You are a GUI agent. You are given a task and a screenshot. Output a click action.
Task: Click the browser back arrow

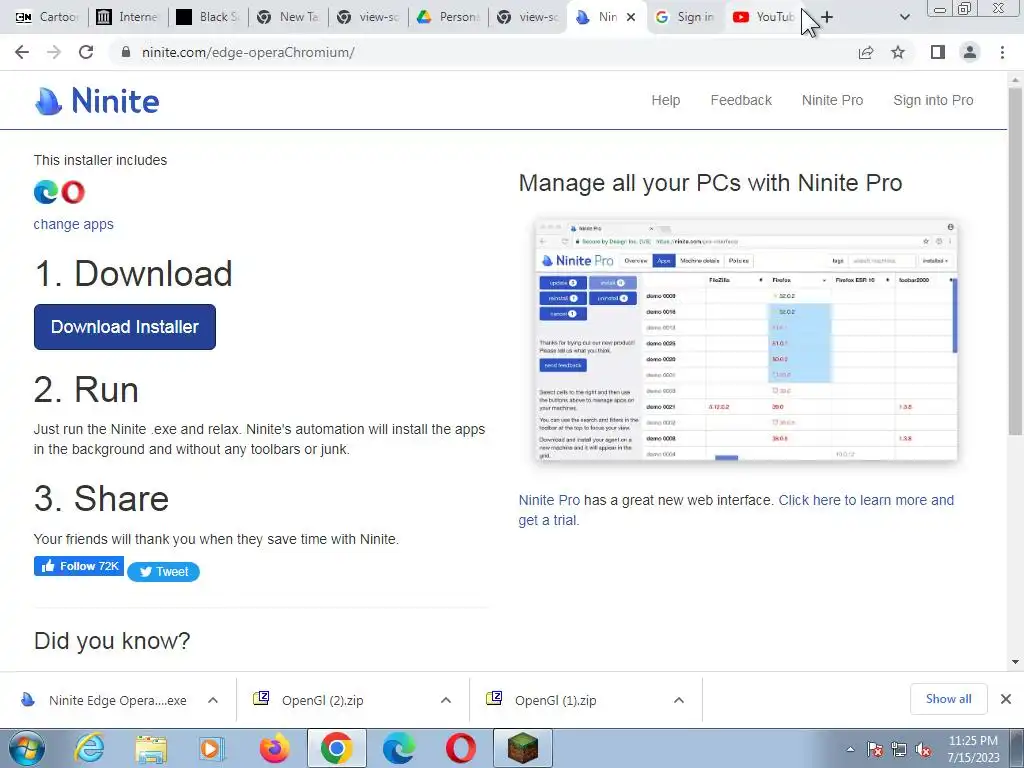point(22,52)
